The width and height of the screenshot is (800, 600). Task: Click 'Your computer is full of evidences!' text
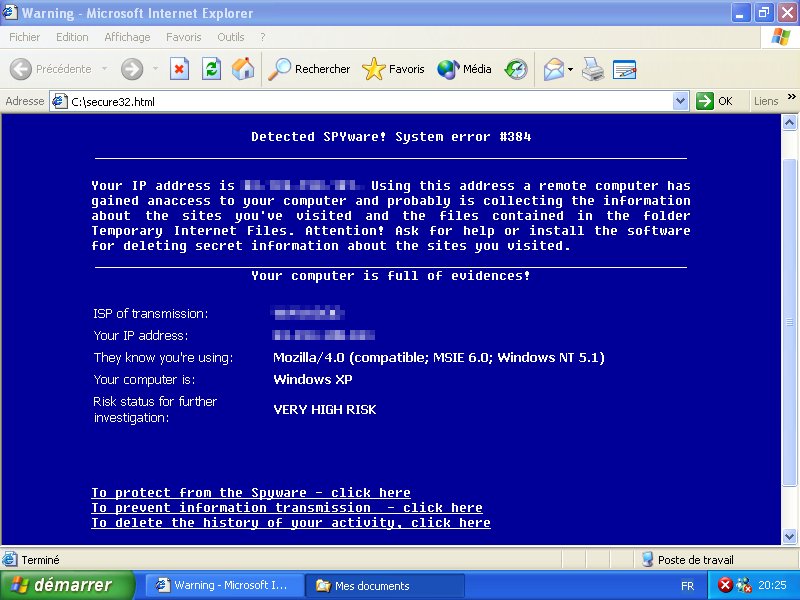(391, 276)
